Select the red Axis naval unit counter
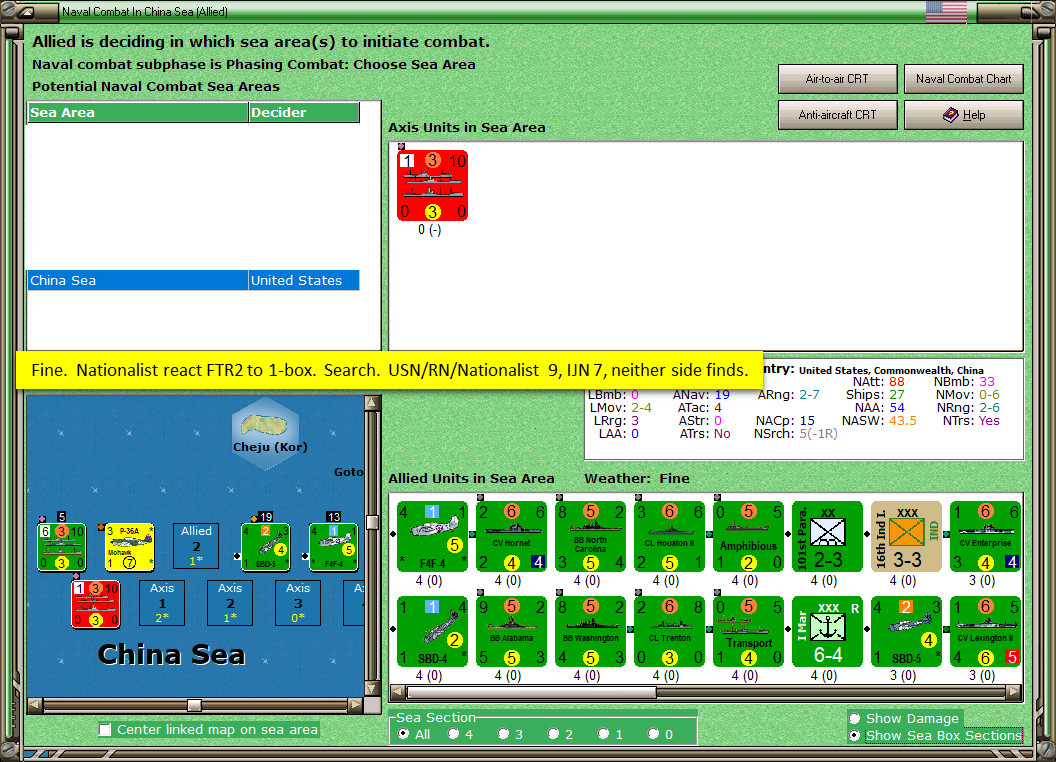The width and height of the screenshot is (1056, 762). coord(432,185)
